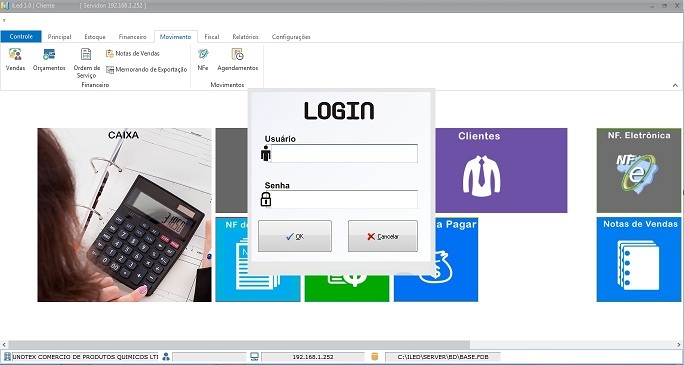Open the NFe ribbon icon

click(x=203, y=60)
